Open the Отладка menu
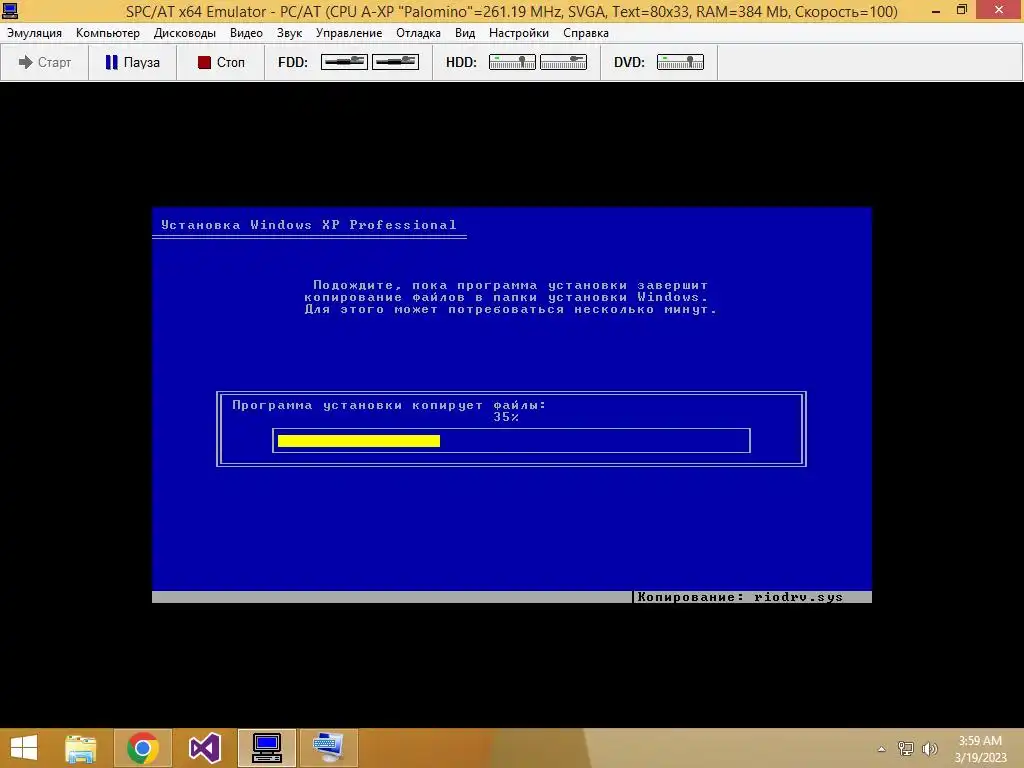1024x768 pixels. tap(418, 33)
